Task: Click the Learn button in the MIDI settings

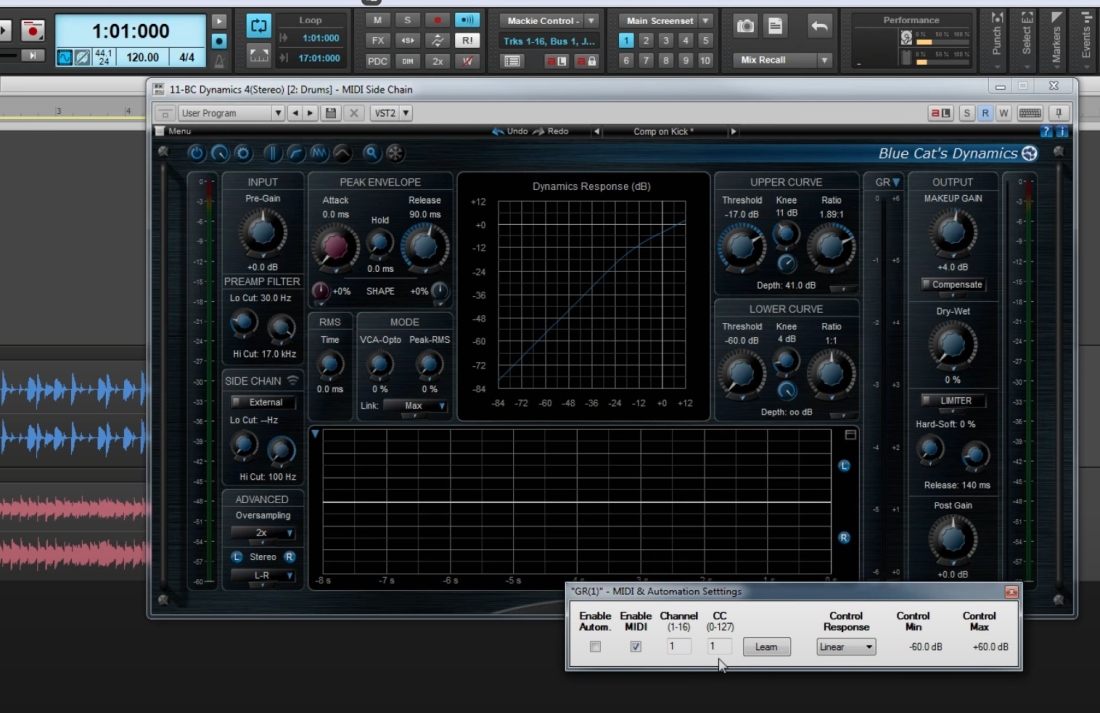Action: 766,647
